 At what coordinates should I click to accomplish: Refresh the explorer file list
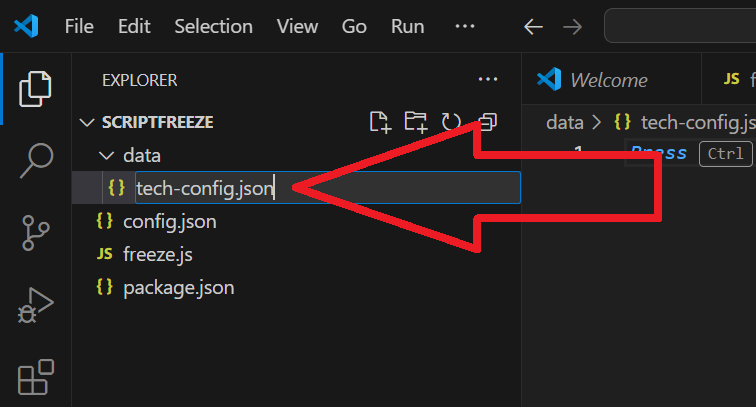coord(451,122)
